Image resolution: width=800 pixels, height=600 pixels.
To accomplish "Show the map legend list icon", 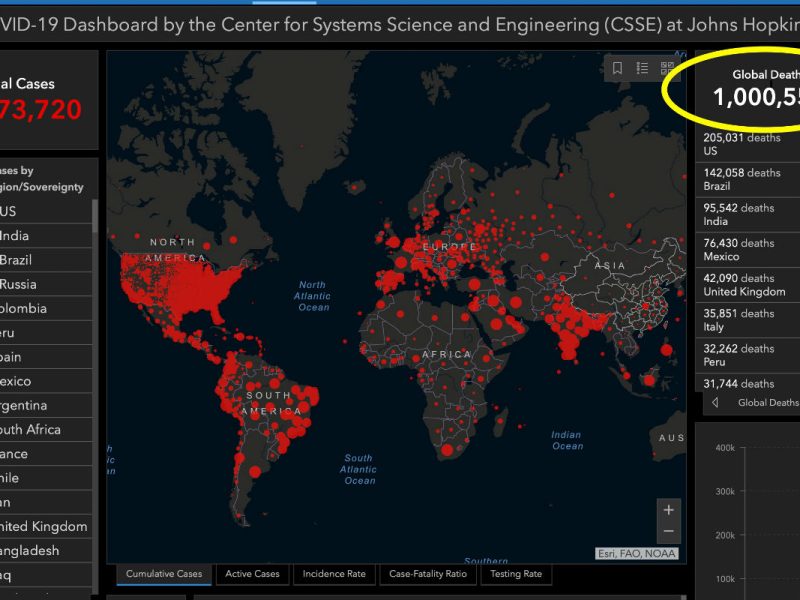I will pyautogui.click(x=642, y=68).
